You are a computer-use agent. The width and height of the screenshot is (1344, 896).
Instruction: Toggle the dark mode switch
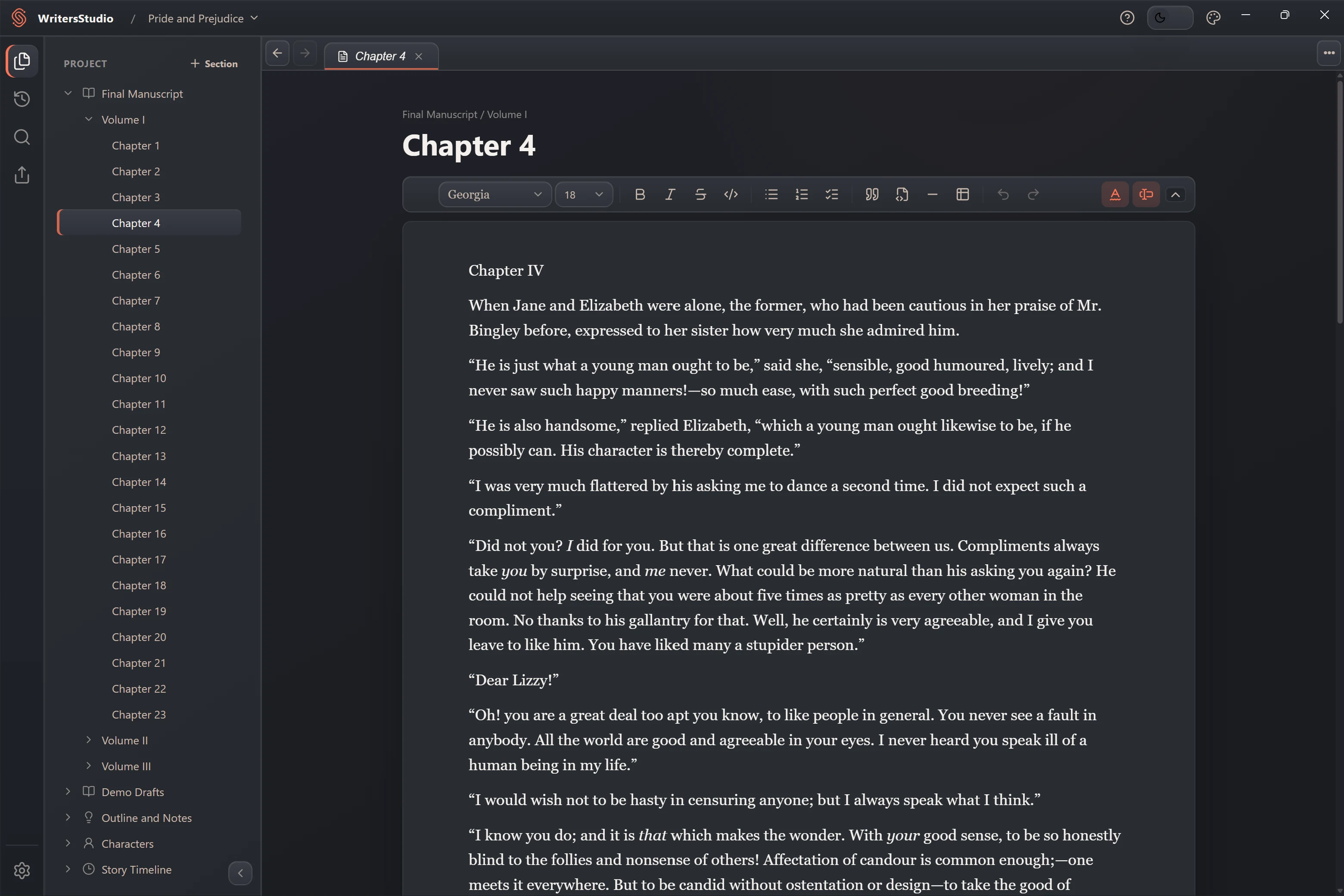[x=1170, y=18]
